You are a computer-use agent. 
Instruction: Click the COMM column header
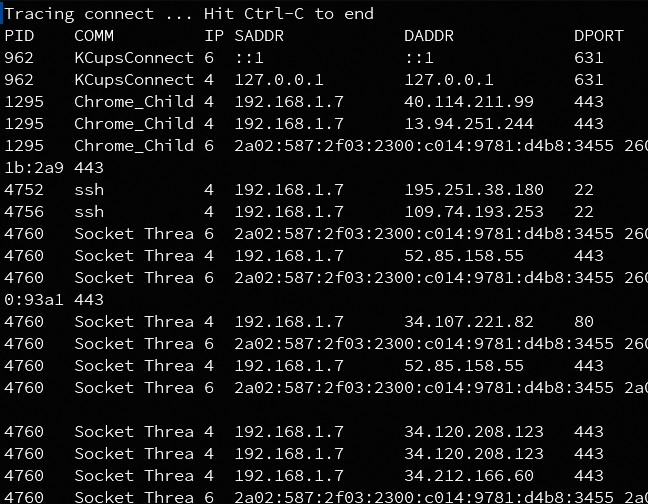point(94,36)
